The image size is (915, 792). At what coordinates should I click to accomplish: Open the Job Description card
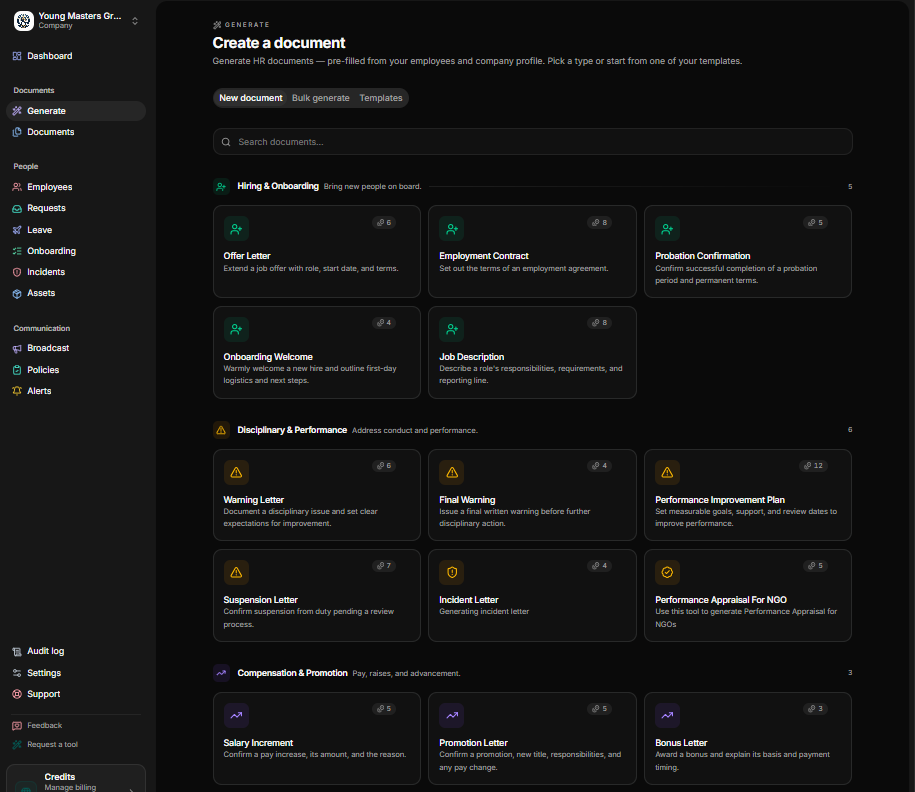coord(532,353)
